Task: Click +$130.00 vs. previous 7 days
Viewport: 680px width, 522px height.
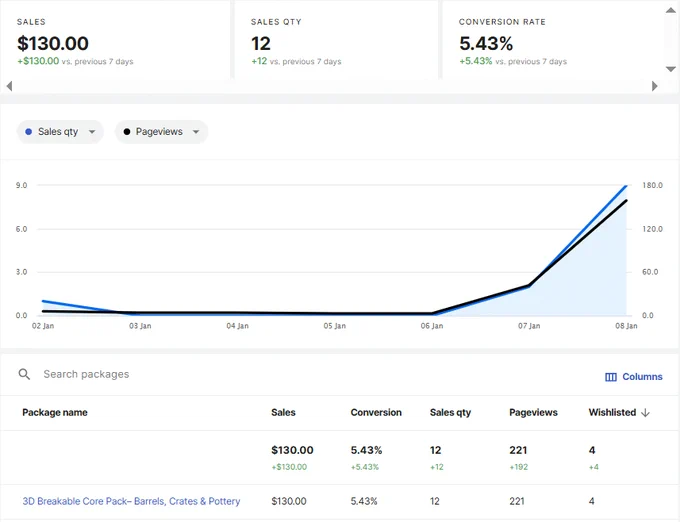Action: pyautogui.click(x=75, y=61)
